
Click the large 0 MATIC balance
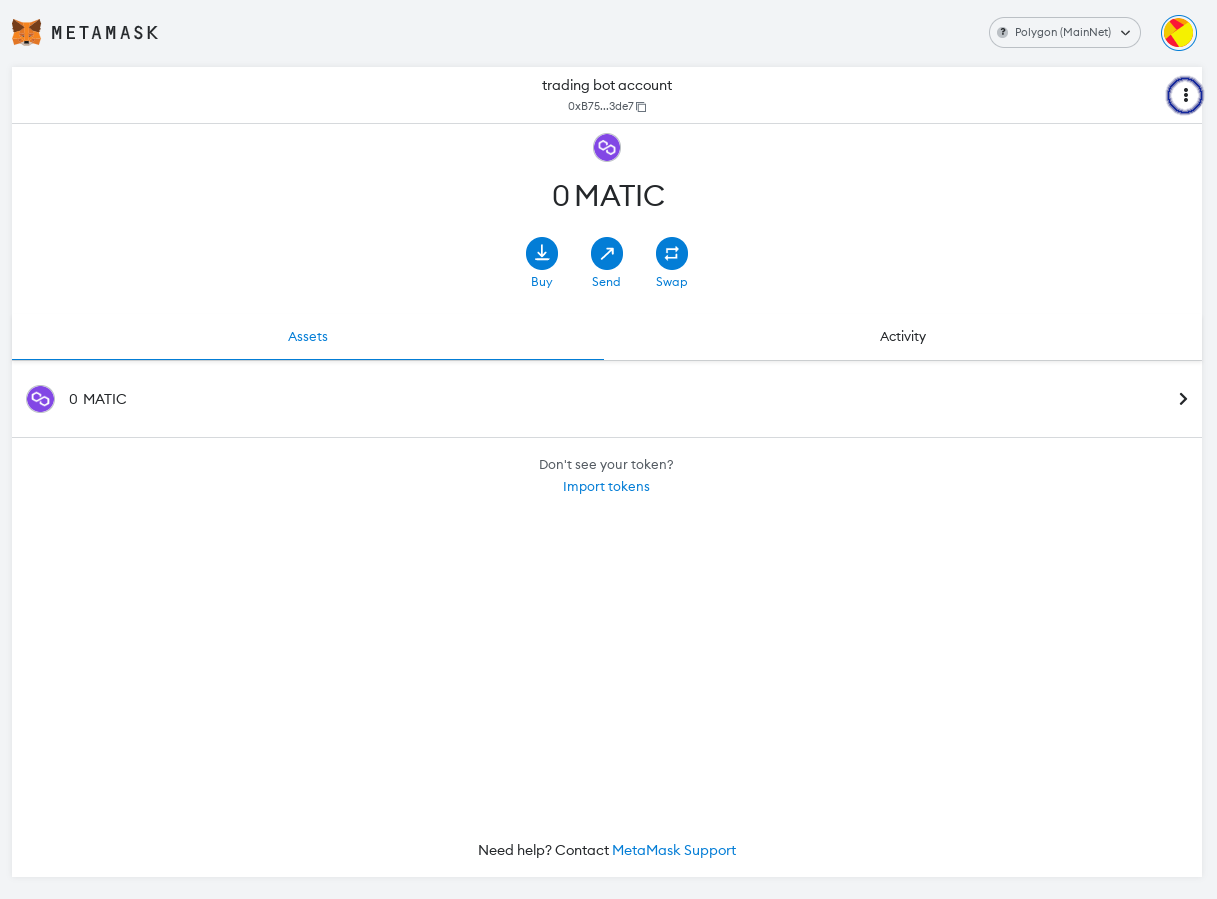click(x=608, y=196)
